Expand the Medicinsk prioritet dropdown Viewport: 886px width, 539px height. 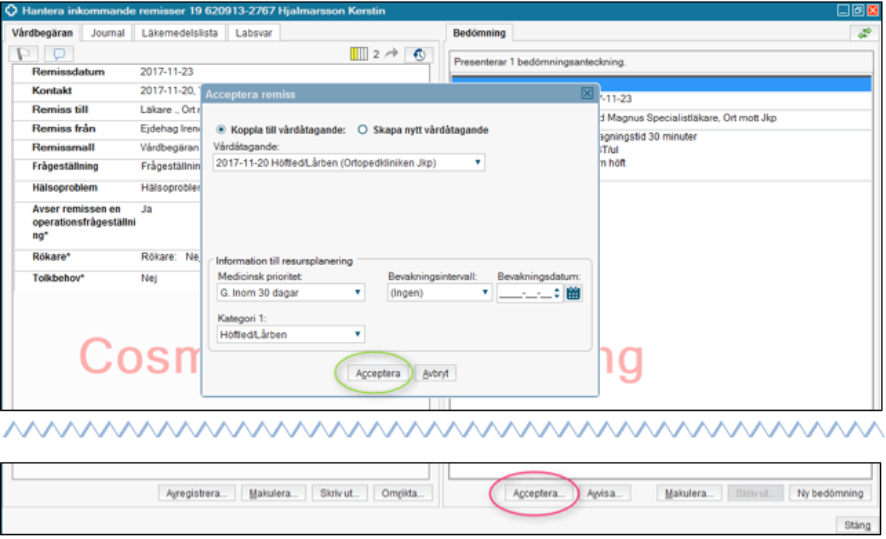coord(289,293)
